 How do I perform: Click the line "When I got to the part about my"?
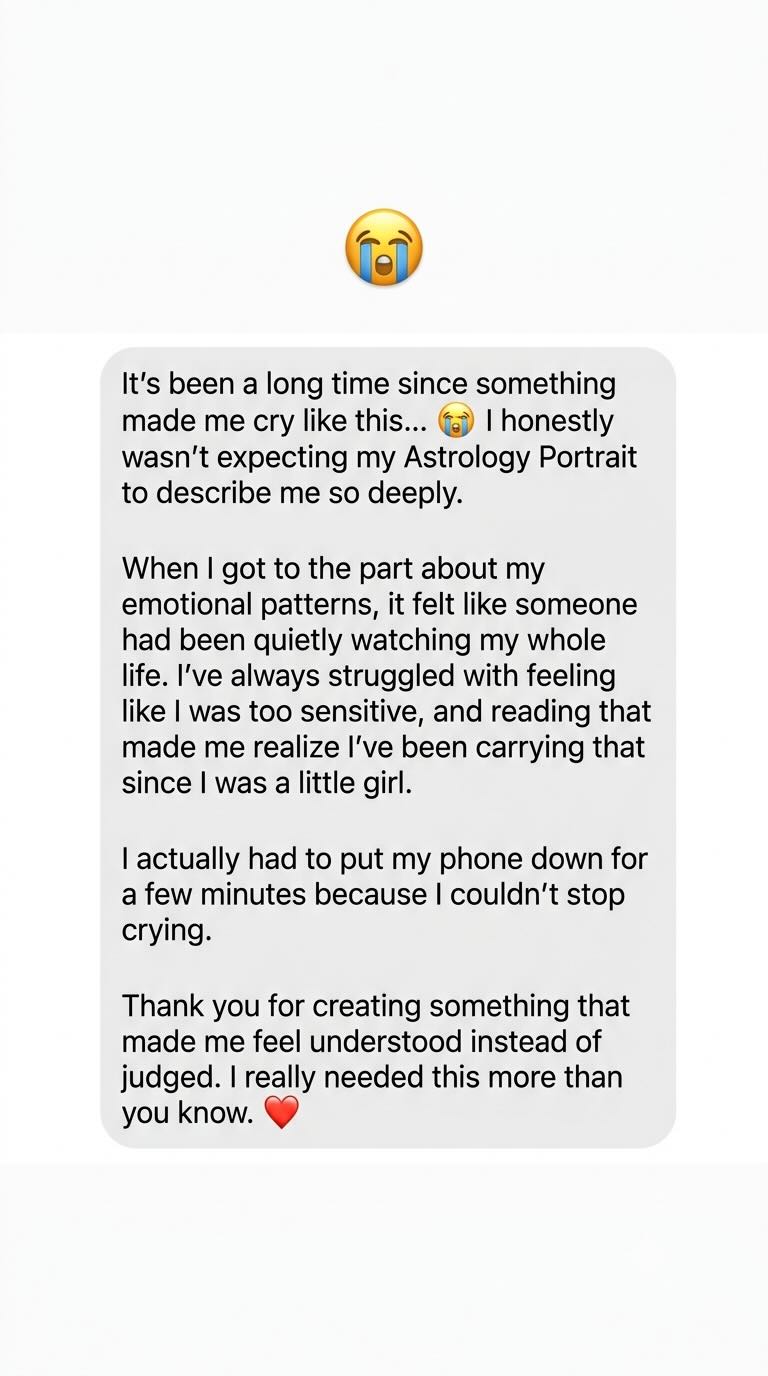click(x=333, y=569)
